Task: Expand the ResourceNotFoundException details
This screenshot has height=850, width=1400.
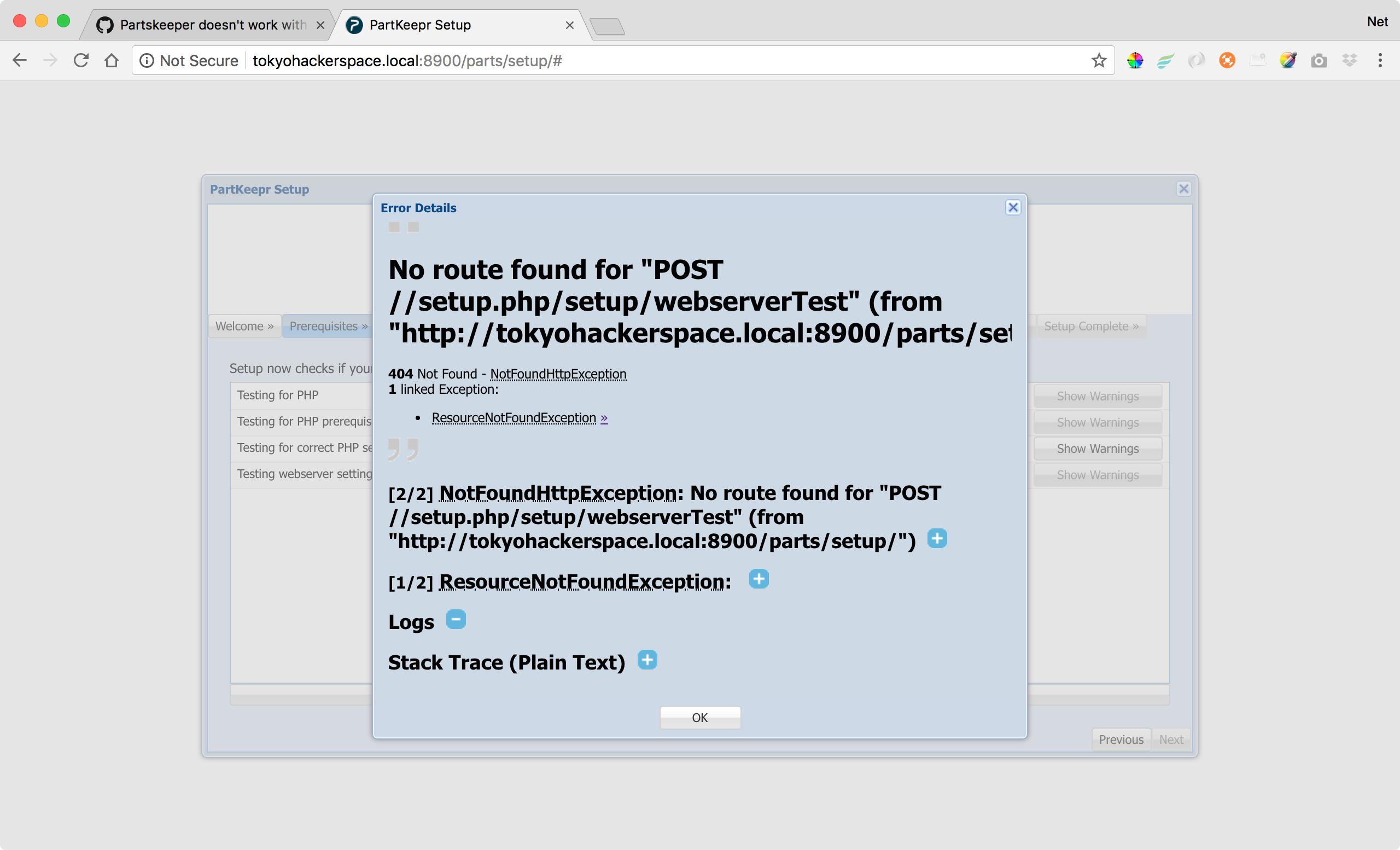Action: point(759,579)
